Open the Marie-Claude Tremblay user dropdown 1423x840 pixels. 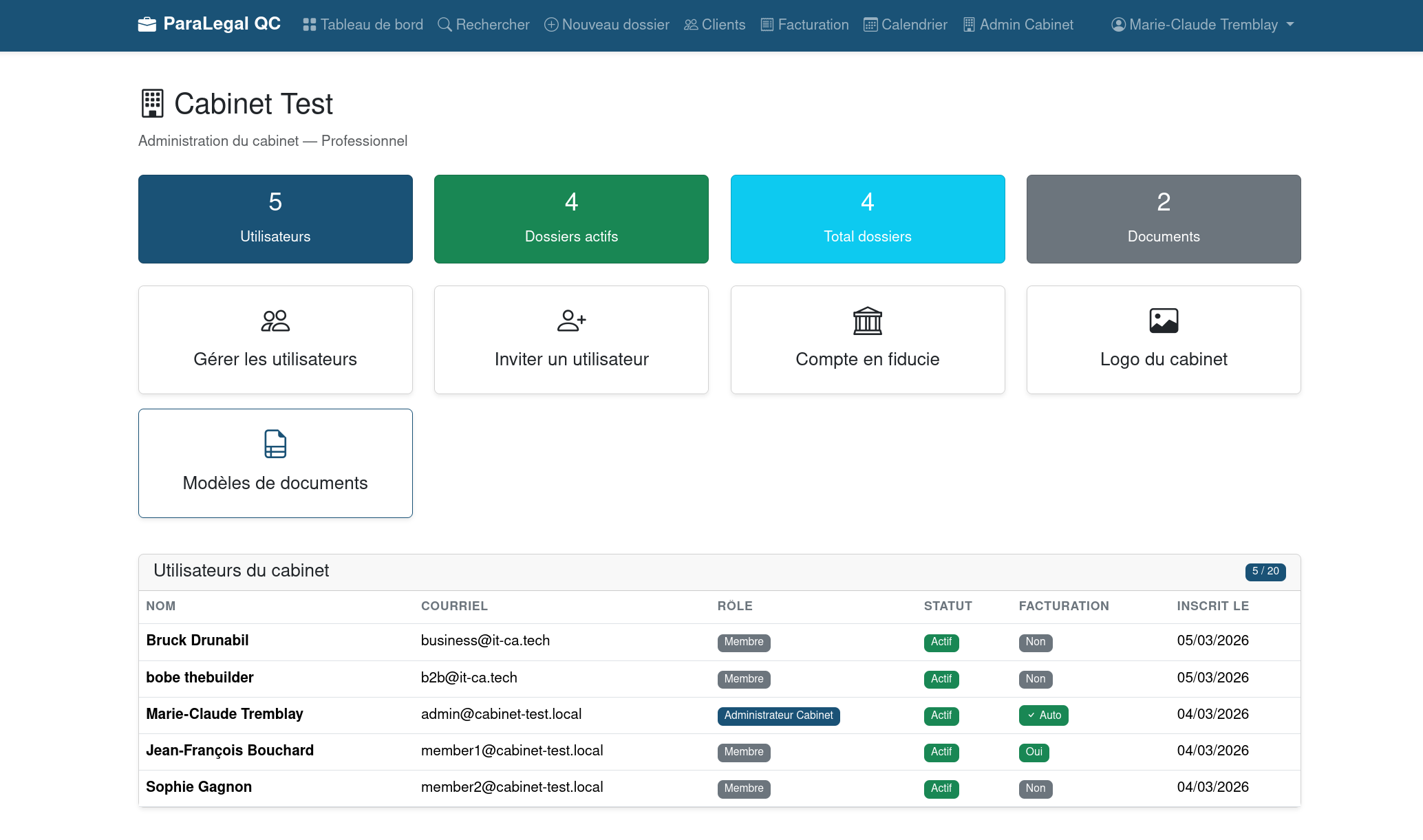click(x=1202, y=25)
